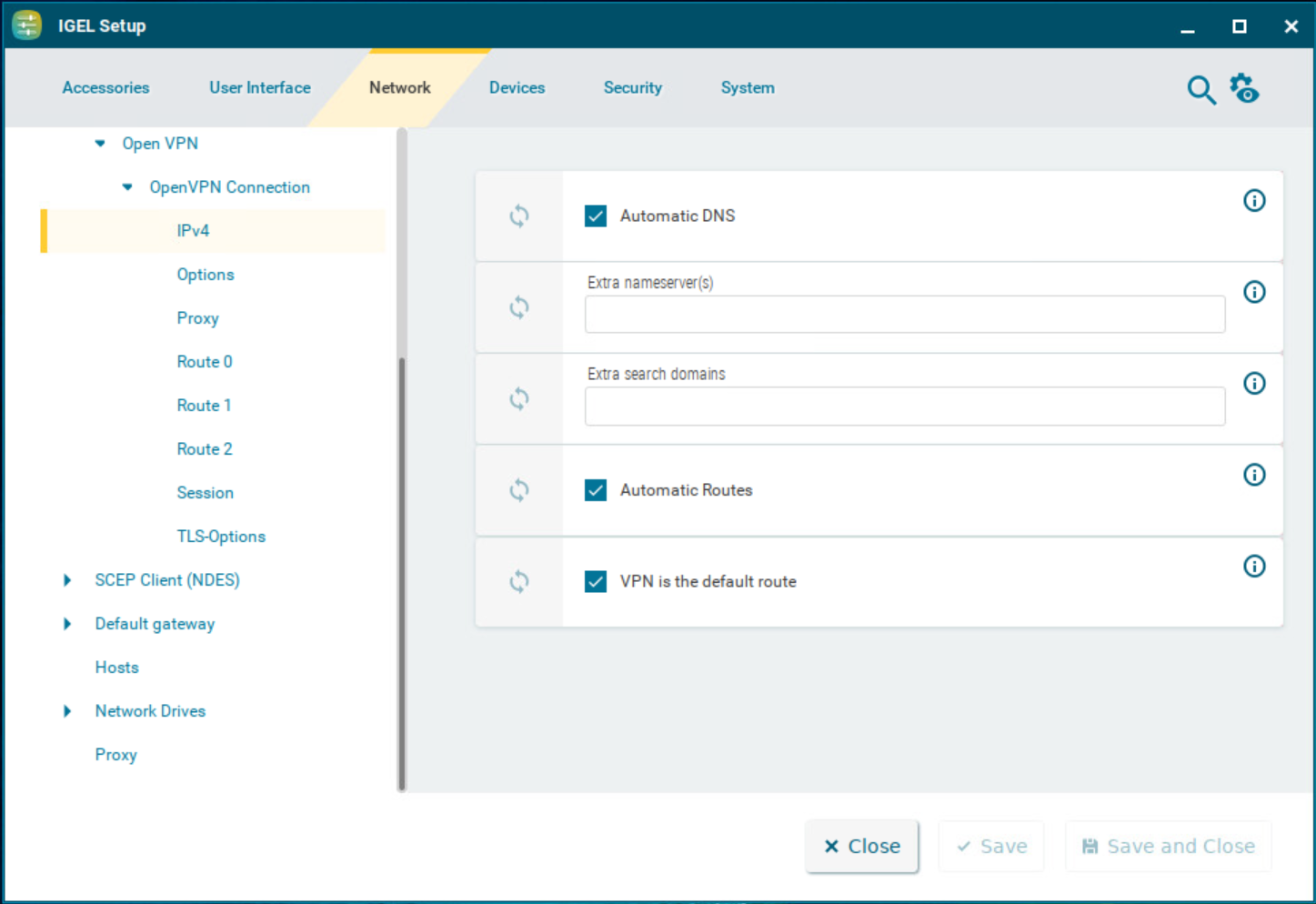1316x904 pixels.
Task: Close the IGEL Setup dialog
Action: coord(1291,25)
